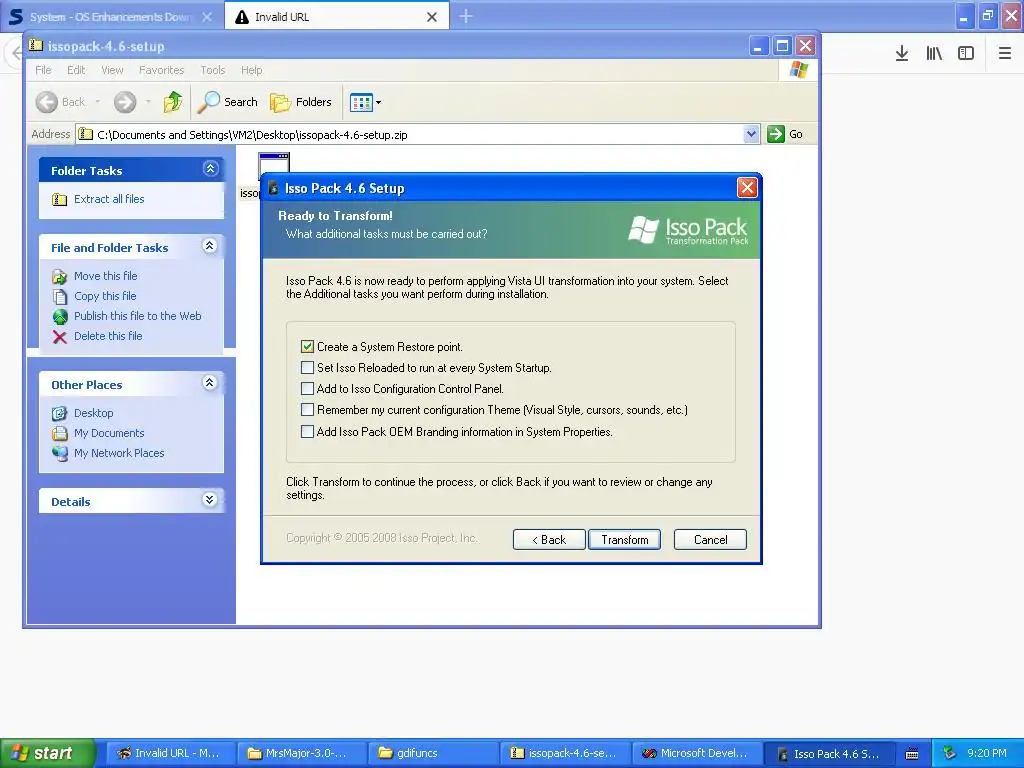Viewport: 1024px width, 768px height.
Task: Open the Forward history dropdown arrow
Action: click(148, 102)
